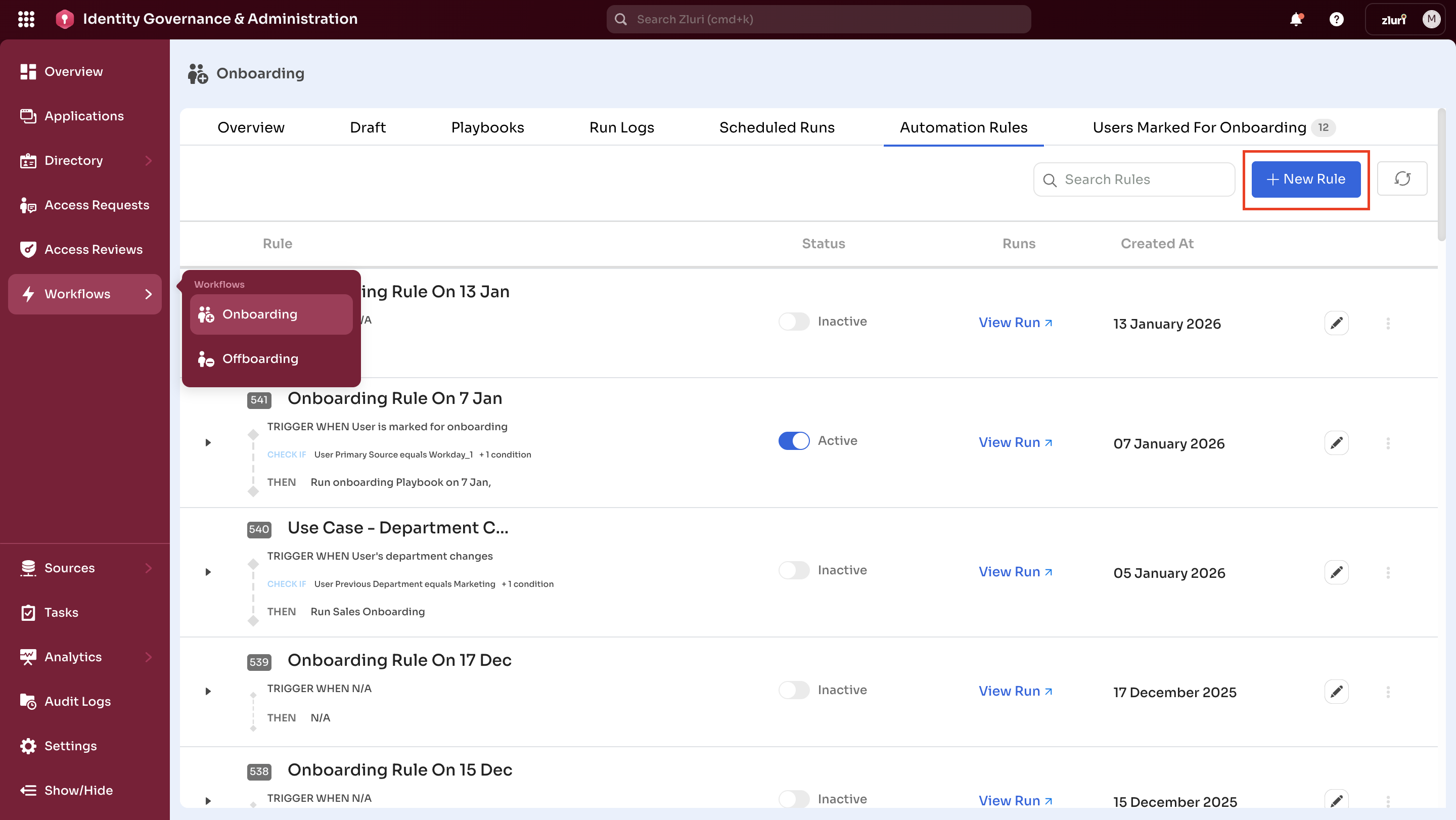Click the New Rule button
The height and width of the screenshot is (820, 1456).
pos(1306,179)
